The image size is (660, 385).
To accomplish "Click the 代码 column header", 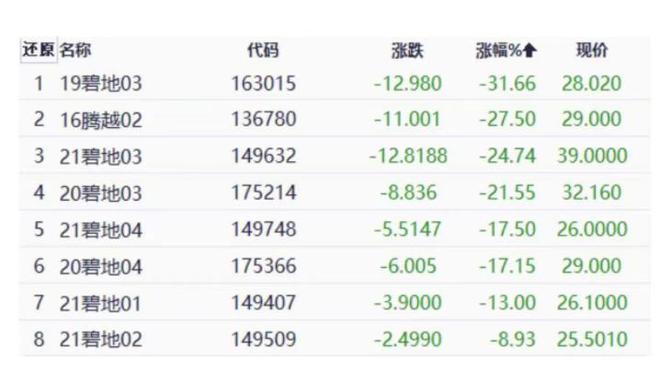I will click(x=263, y=50).
